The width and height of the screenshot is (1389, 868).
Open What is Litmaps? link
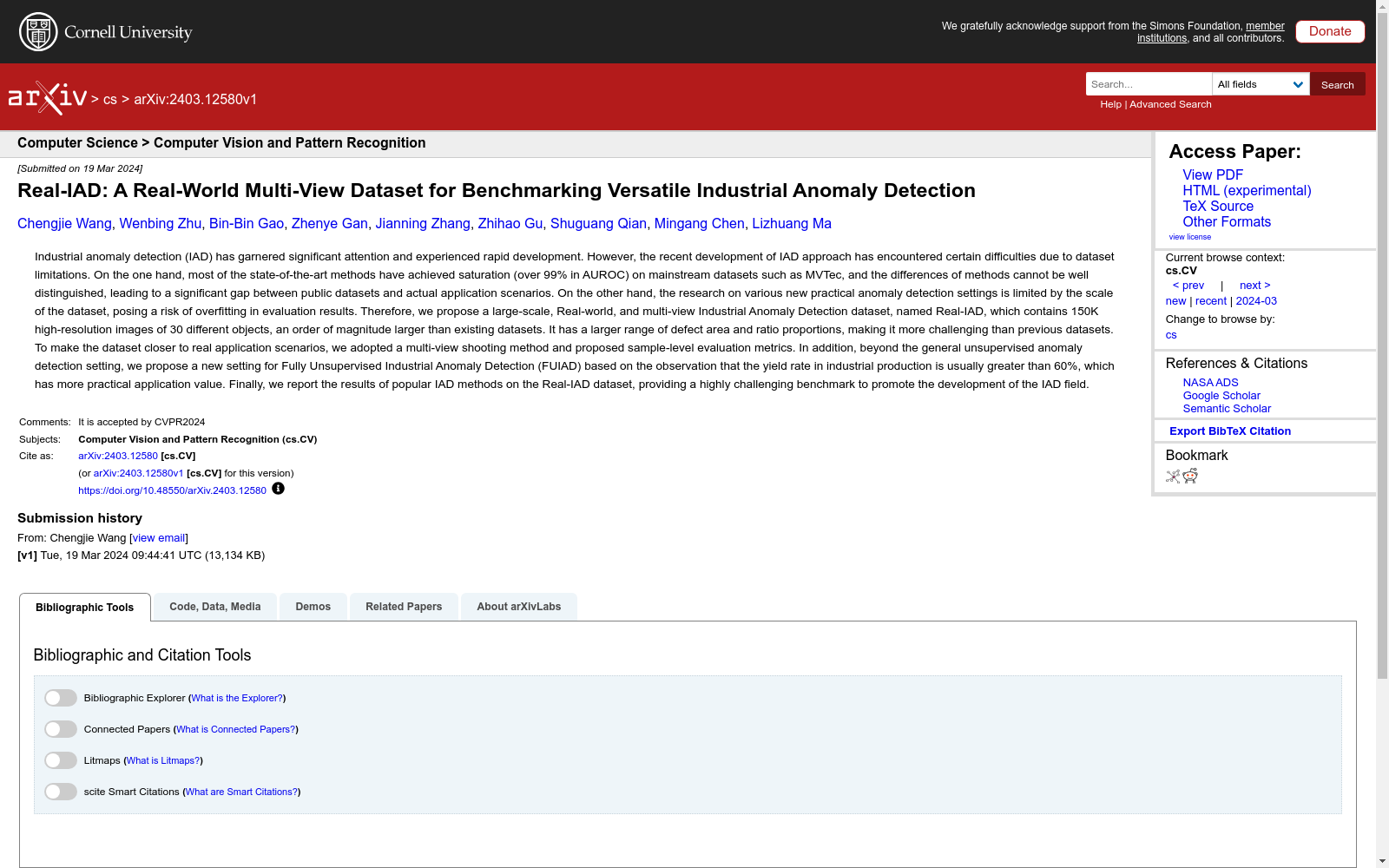click(163, 760)
